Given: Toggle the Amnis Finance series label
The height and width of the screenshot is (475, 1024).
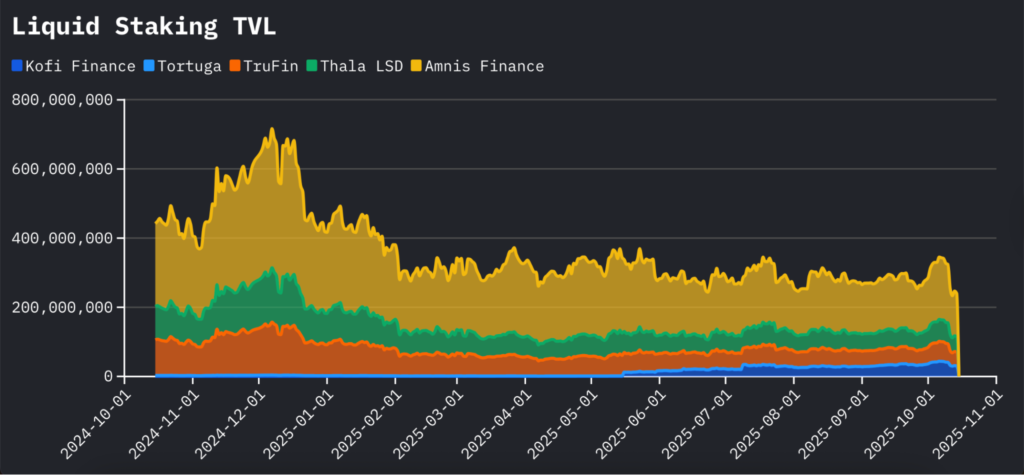Looking at the screenshot, I should tap(484, 66).
